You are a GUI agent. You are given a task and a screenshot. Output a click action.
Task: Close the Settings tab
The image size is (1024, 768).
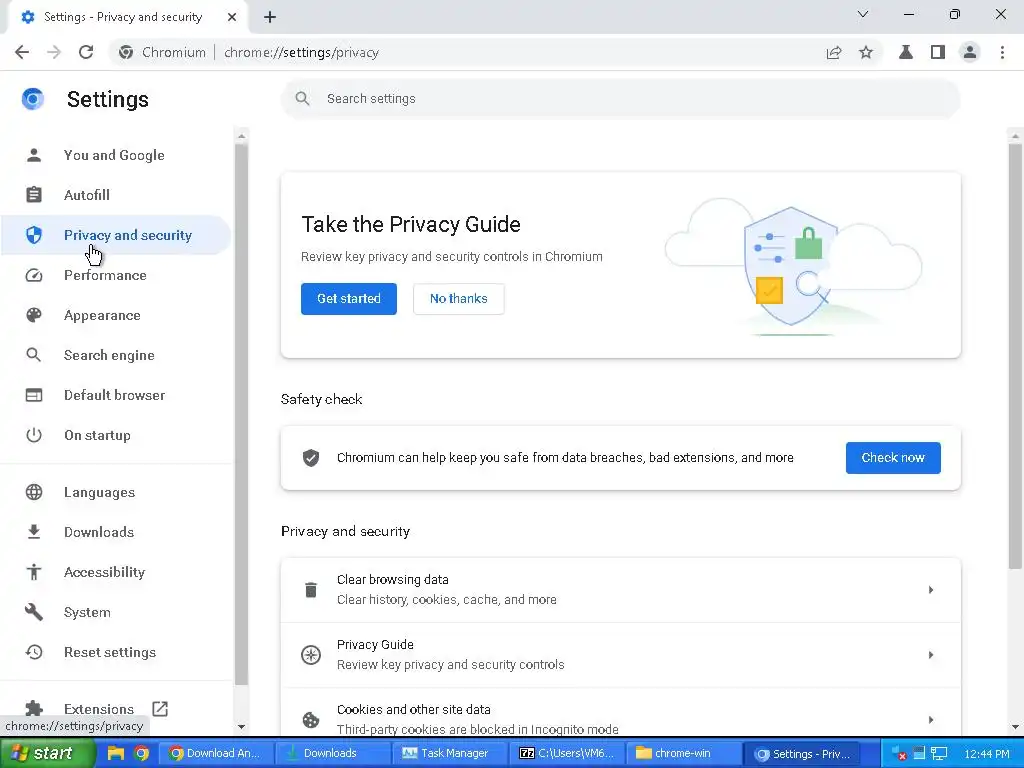tap(232, 17)
